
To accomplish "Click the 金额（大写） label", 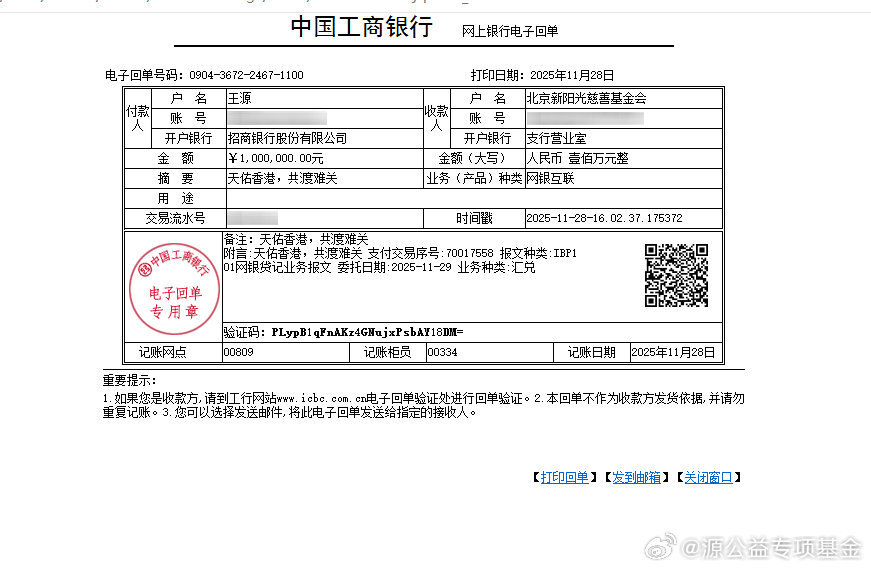I will pos(474,158).
